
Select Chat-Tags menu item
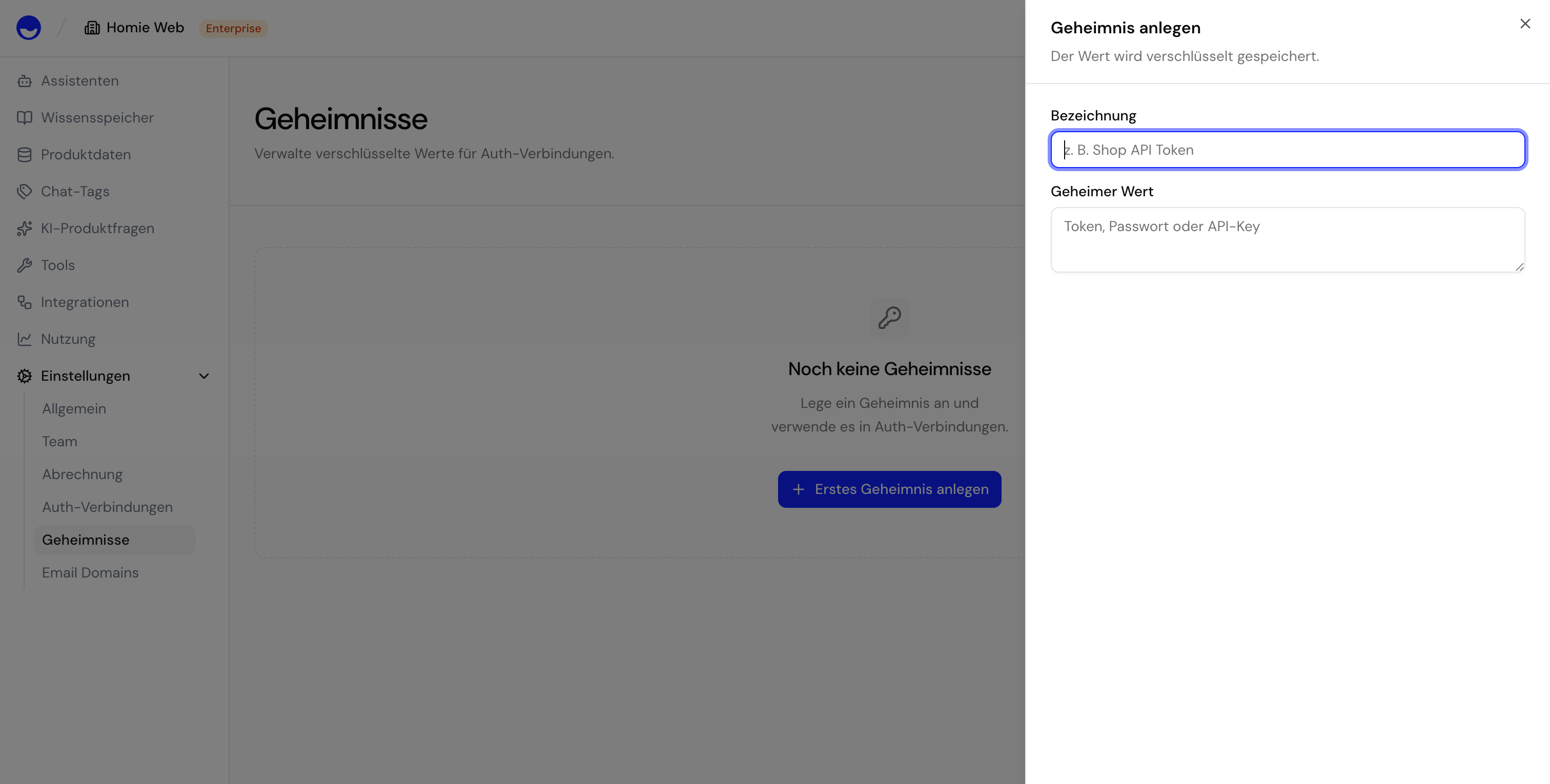tap(75, 191)
